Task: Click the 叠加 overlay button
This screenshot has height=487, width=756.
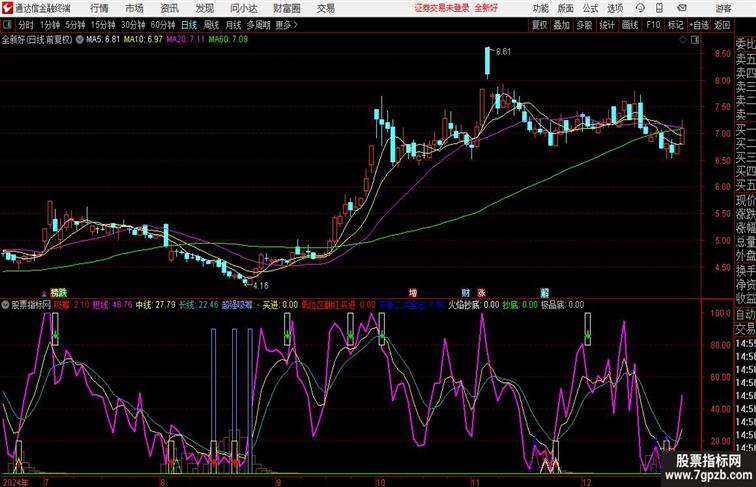Action: pyautogui.click(x=562, y=25)
